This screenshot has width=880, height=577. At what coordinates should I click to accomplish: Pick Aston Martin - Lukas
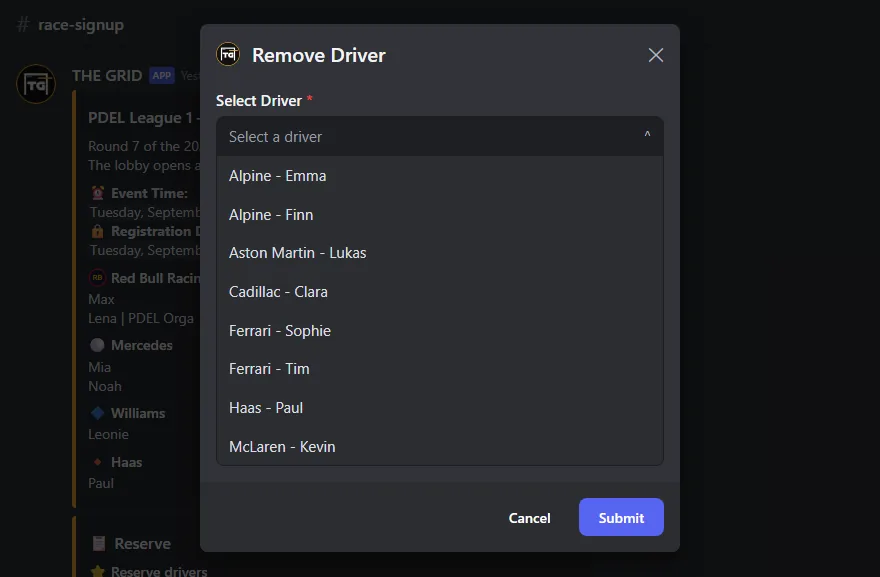[x=439, y=253]
